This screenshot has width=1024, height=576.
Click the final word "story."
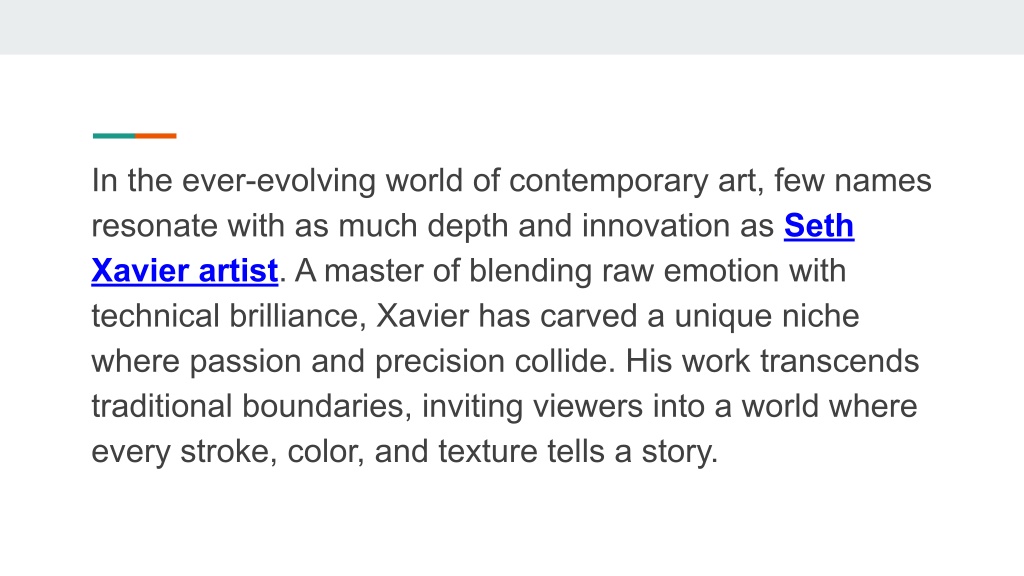(680, 452)
